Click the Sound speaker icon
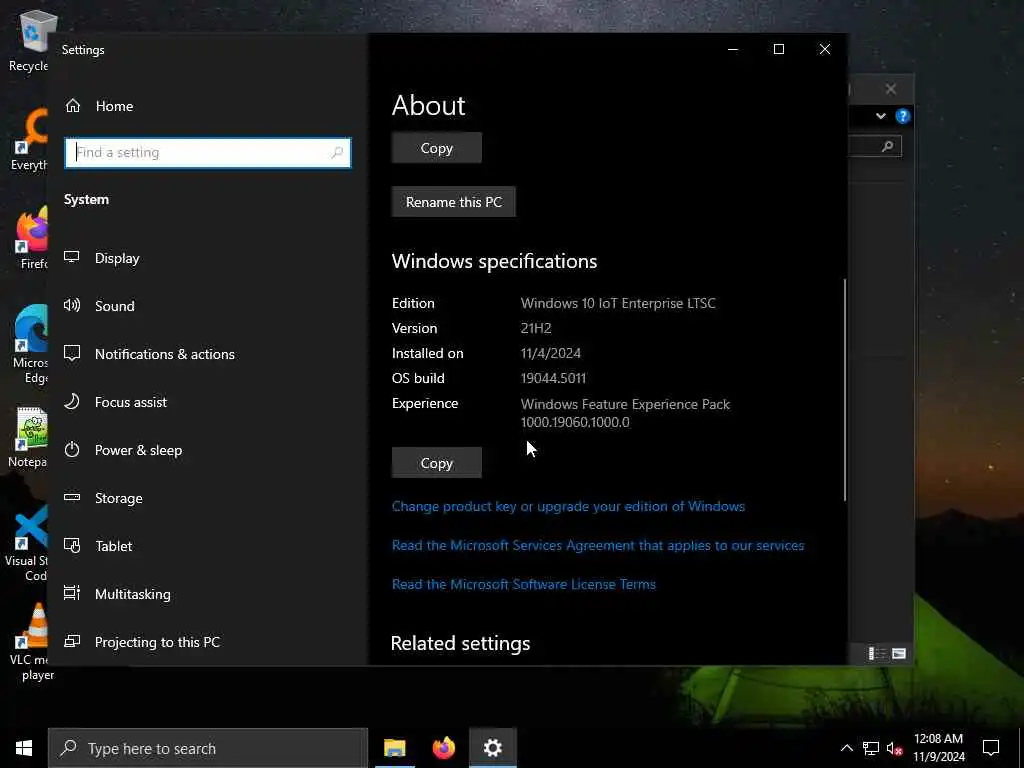1024x768 pixels. pyautogui.click(x=72, y=305)
